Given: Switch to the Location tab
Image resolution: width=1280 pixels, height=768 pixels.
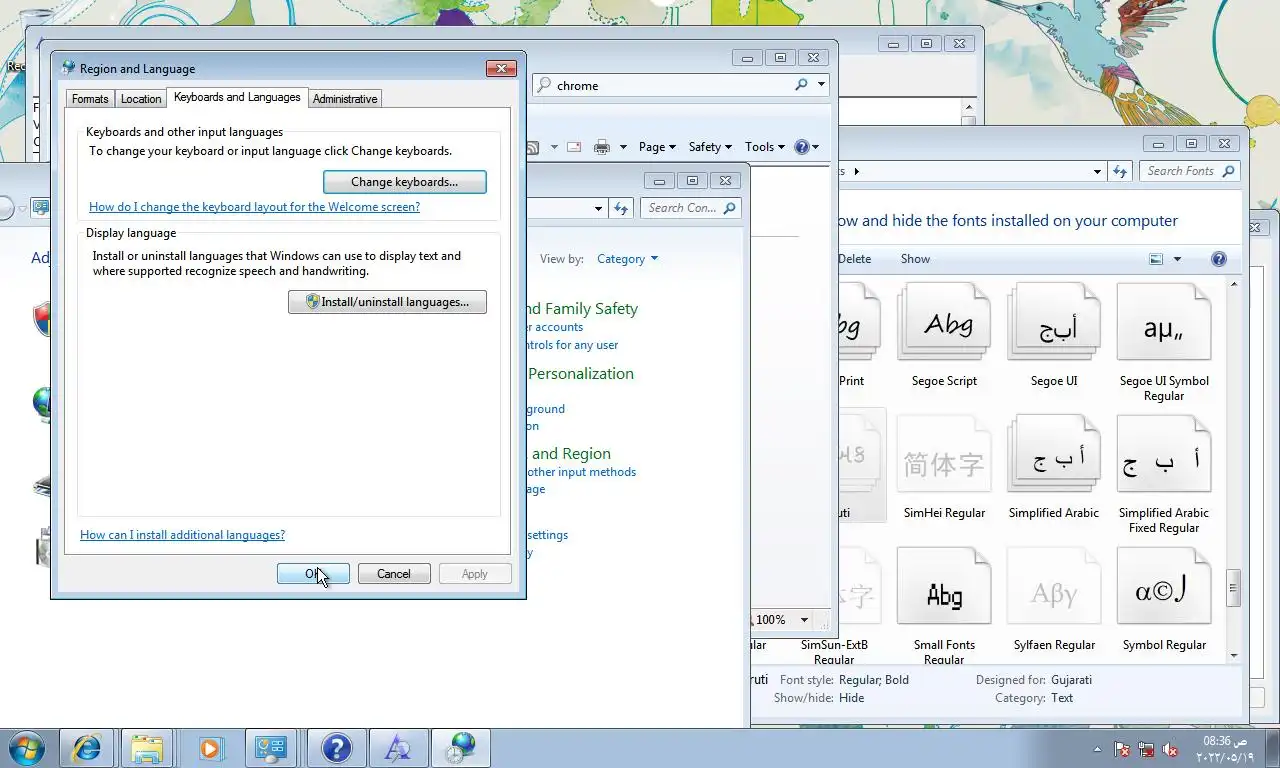Looking at the screenshot, I should coord(141,99).
